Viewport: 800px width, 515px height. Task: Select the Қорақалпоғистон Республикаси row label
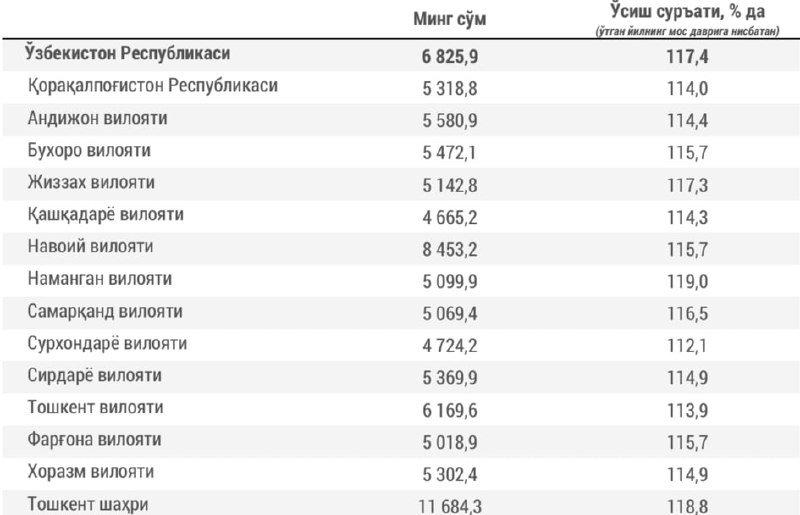pos(152,86)
